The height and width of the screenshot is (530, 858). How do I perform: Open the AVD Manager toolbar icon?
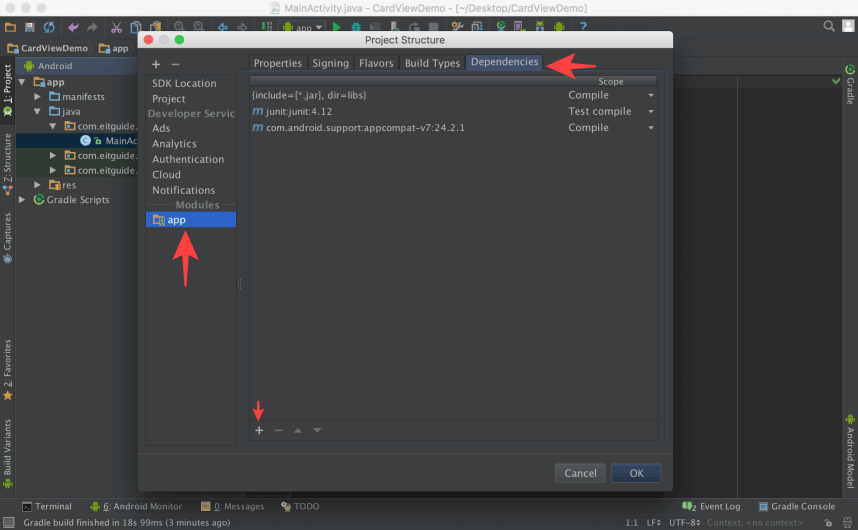[519, 26]
